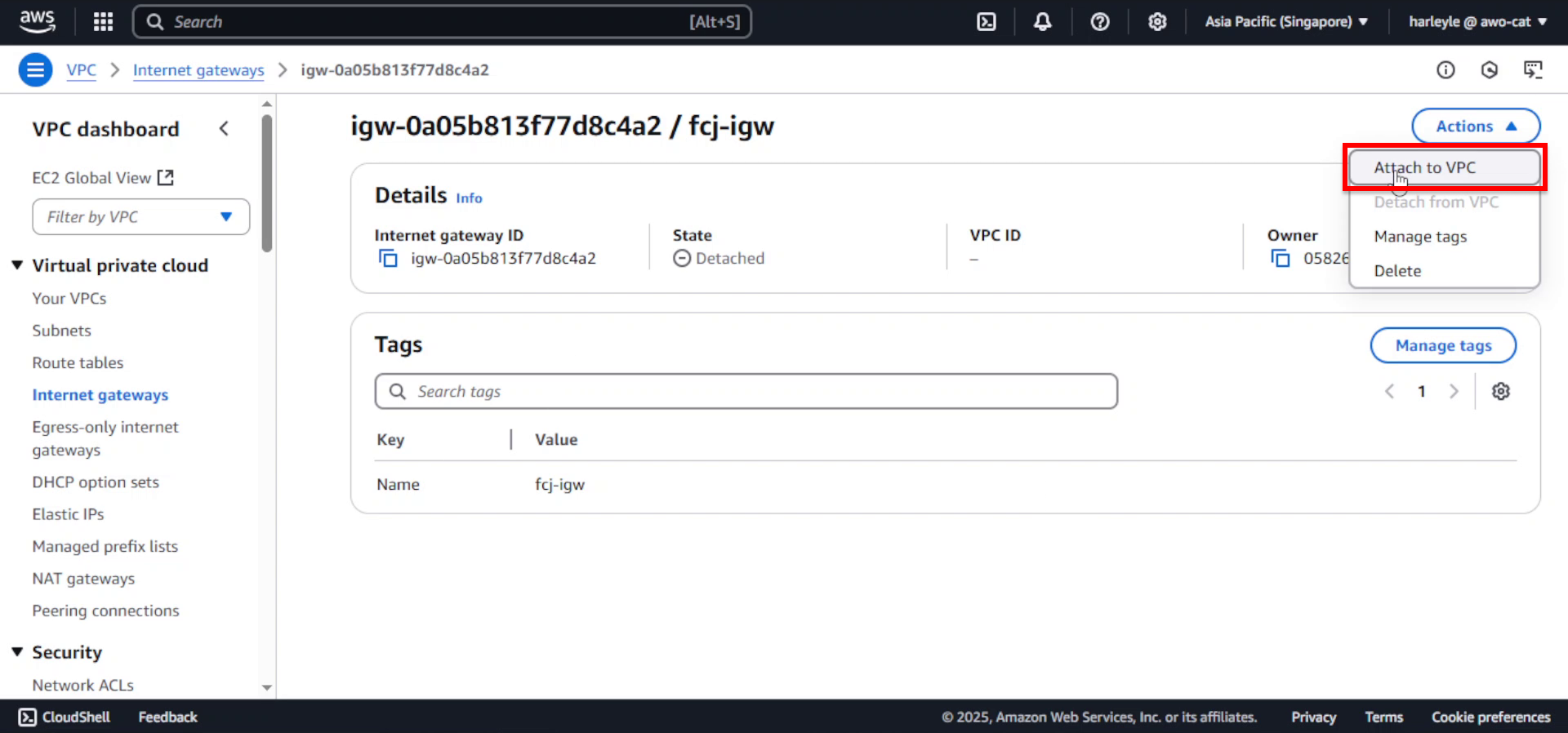Copy the internet gateway ID
This screenshot has width=1568, height=733.
pyautogui.click(x=388, y=259)
